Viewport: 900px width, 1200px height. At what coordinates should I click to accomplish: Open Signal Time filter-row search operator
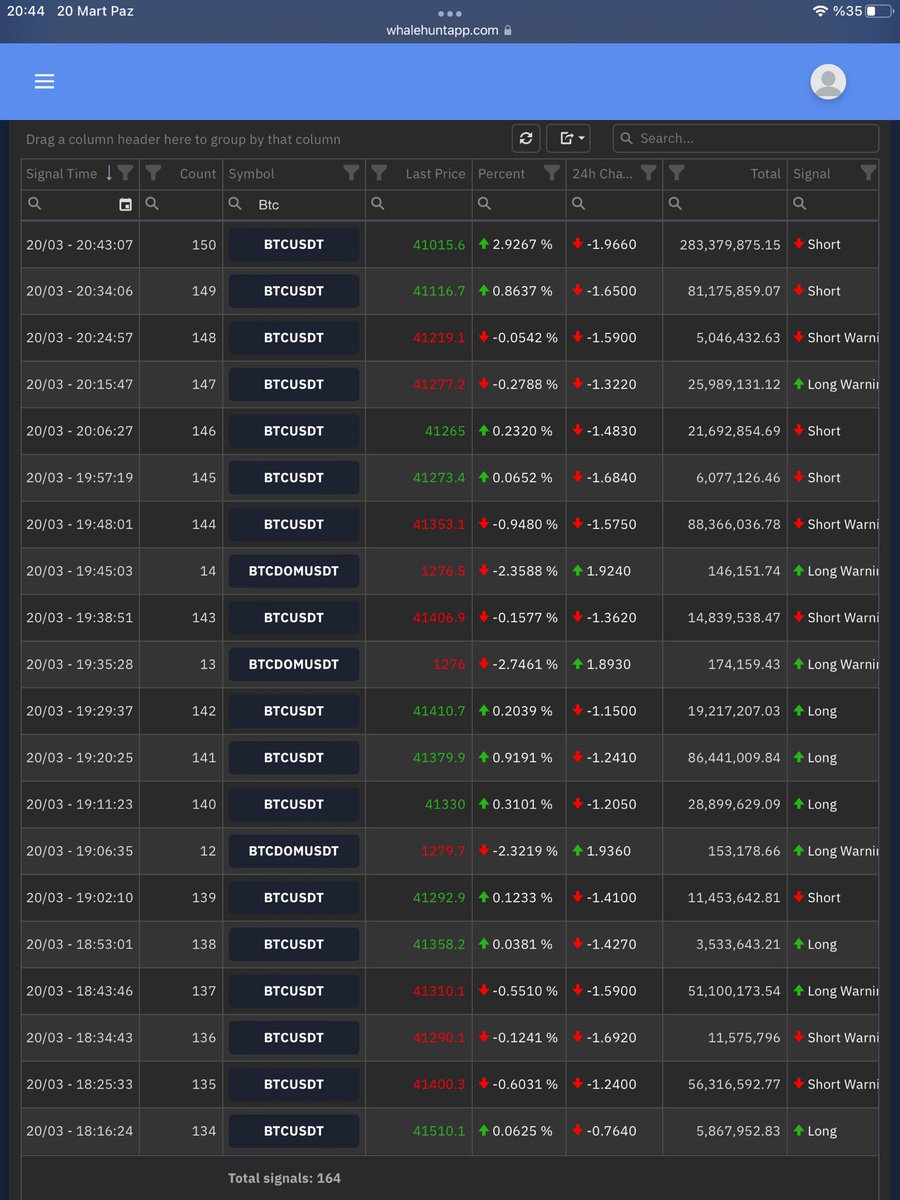[x=35, y=204]
